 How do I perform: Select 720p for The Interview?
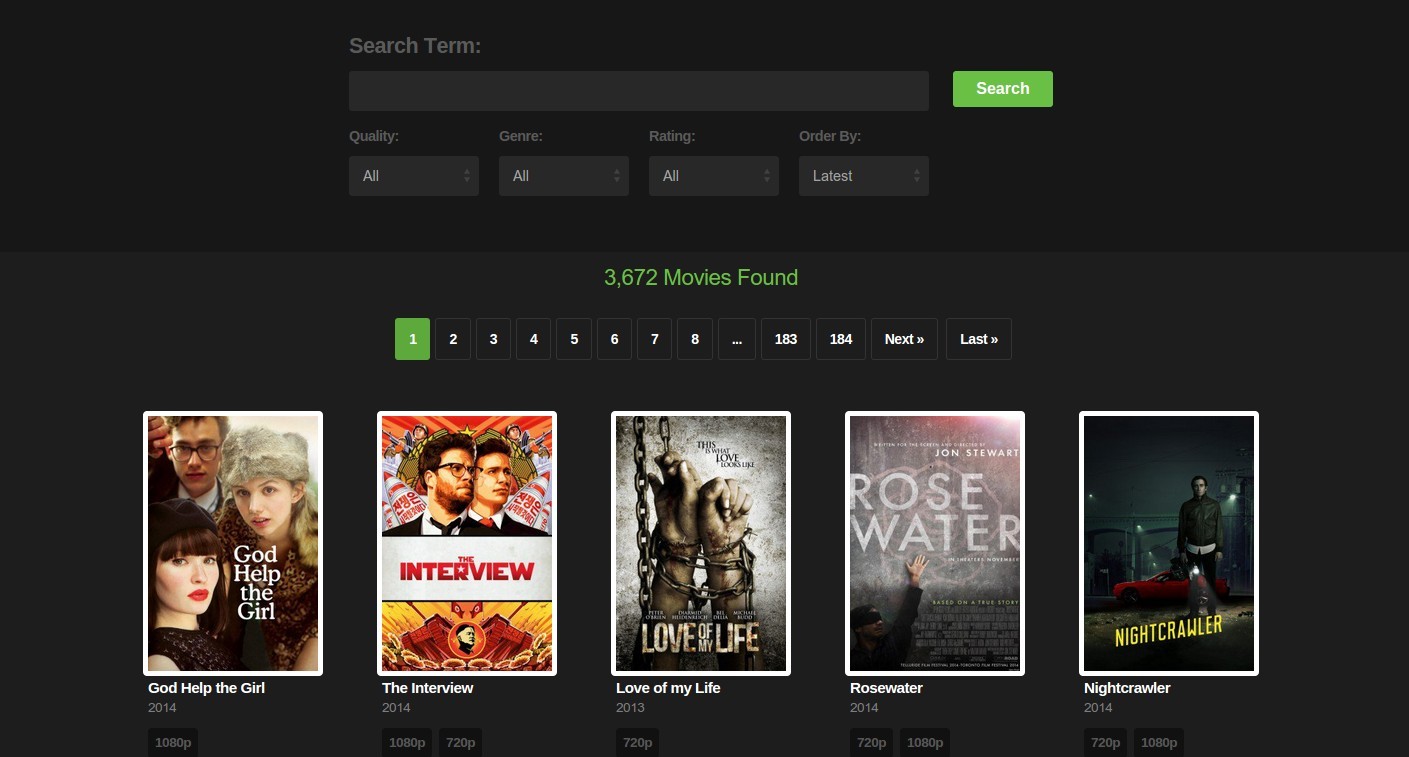click(460, 742)
